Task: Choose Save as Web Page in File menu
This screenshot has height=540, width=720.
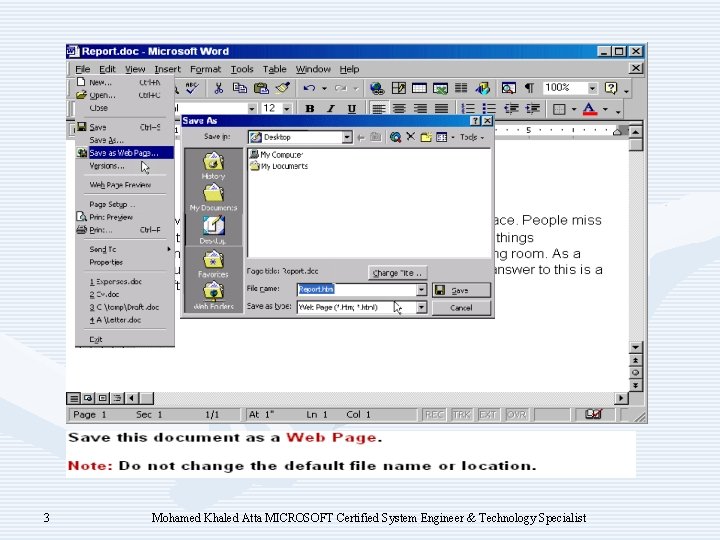Action: coord(125,153)
